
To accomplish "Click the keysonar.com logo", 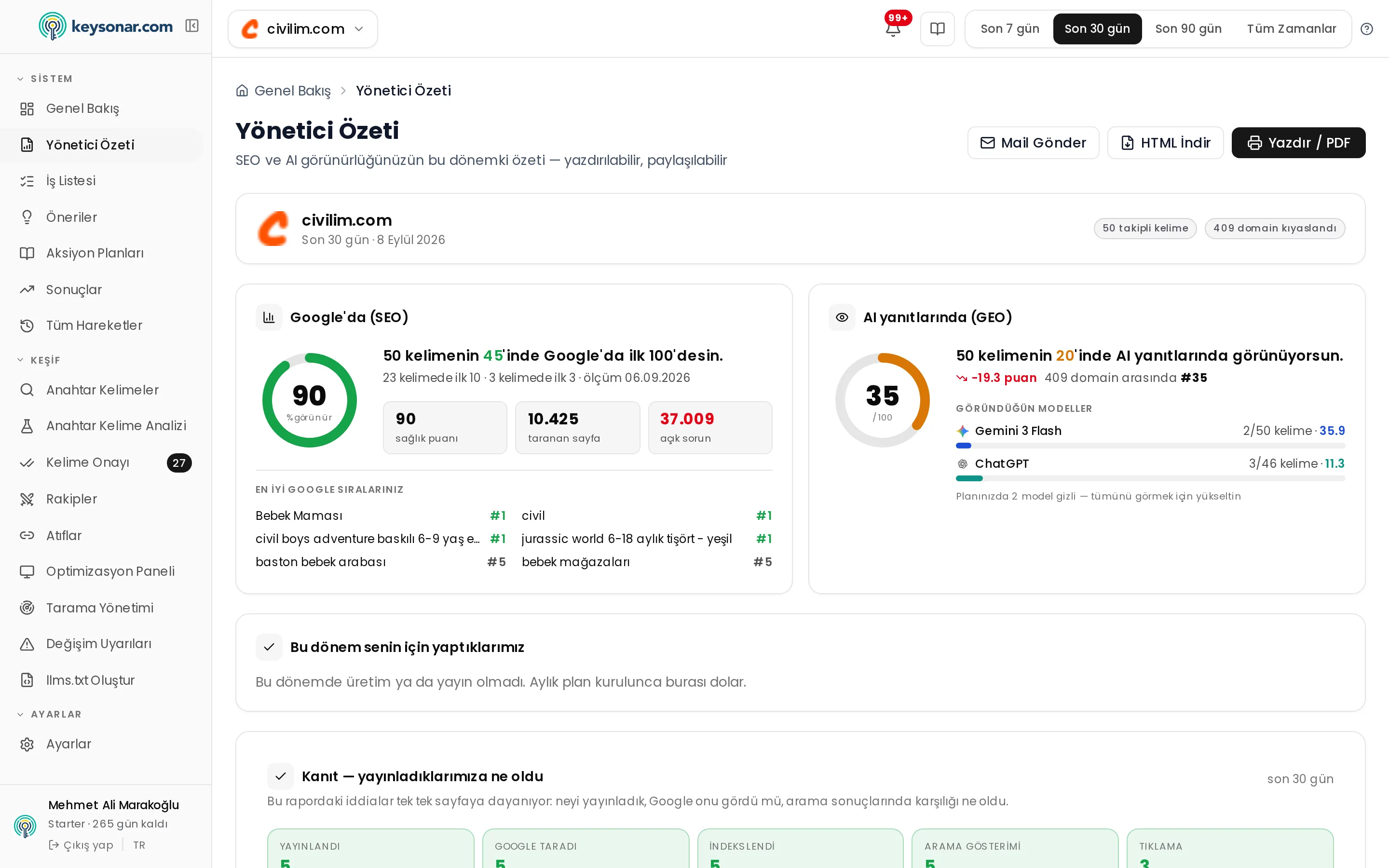I will point(106,27).
